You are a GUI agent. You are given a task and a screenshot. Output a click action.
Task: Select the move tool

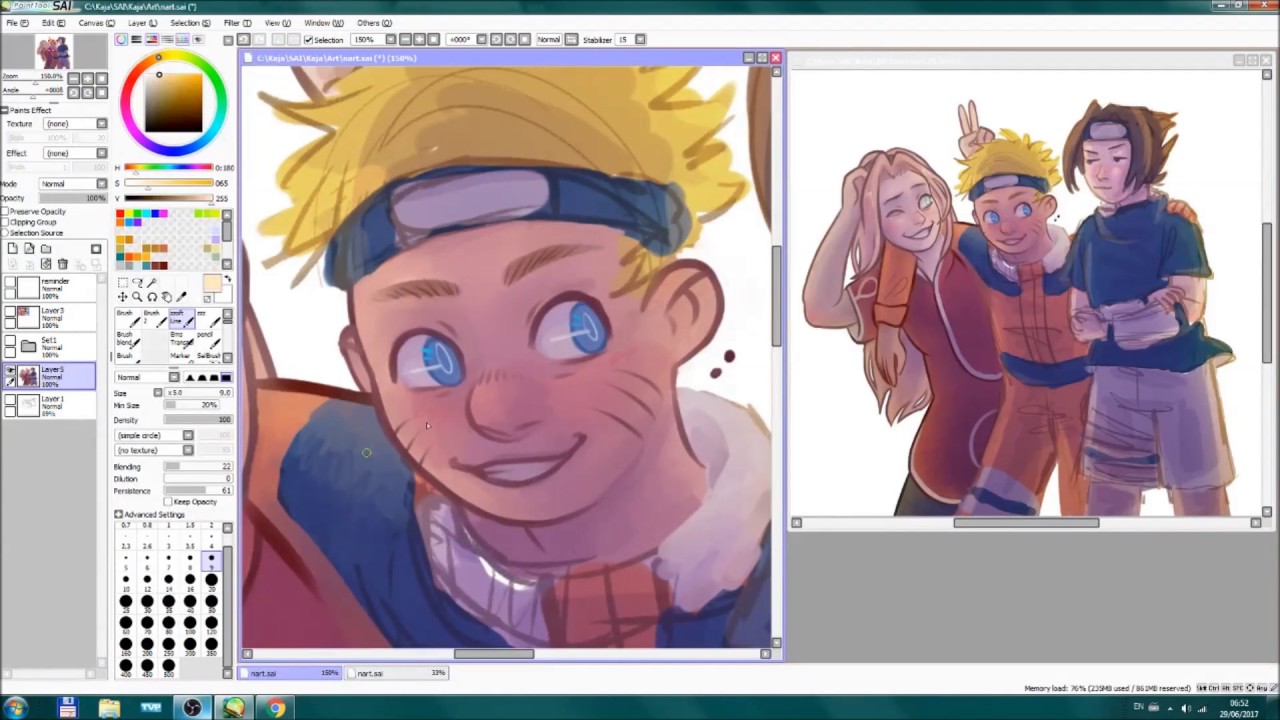coord(123,297)
